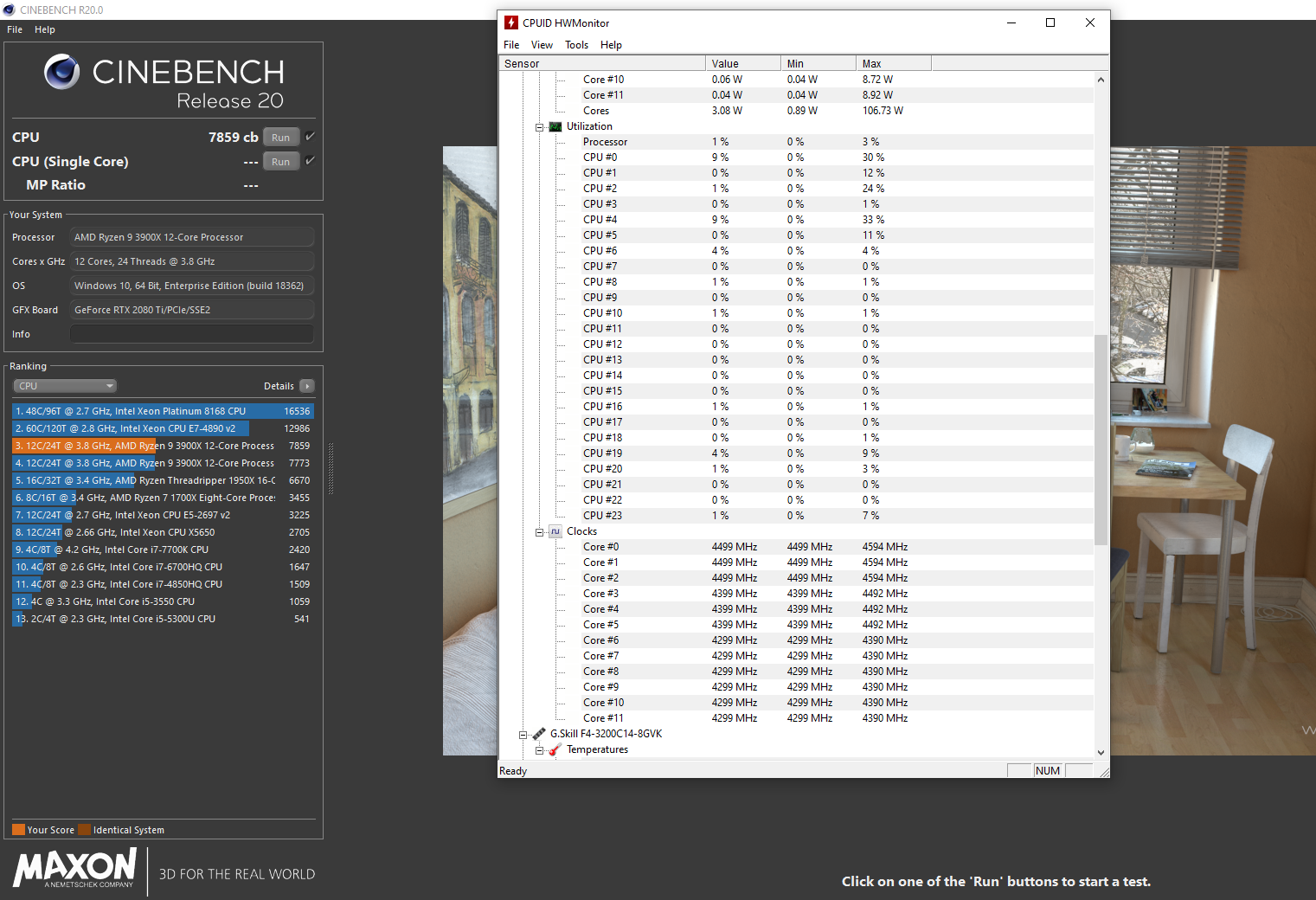Toggle the CPU (Single Core) test checkbox
Screen dimensions: 1316x900
(x=310, y=161)
